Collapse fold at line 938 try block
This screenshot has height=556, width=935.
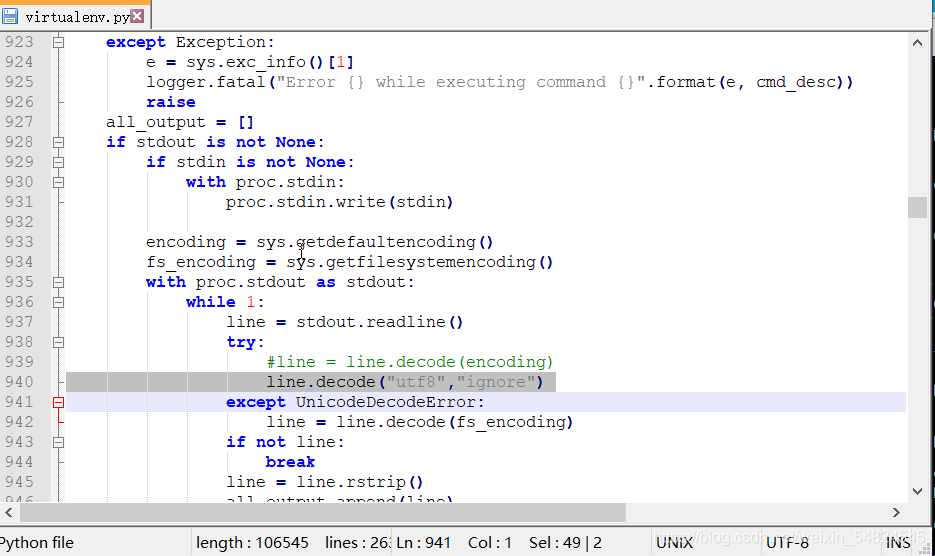58,342
